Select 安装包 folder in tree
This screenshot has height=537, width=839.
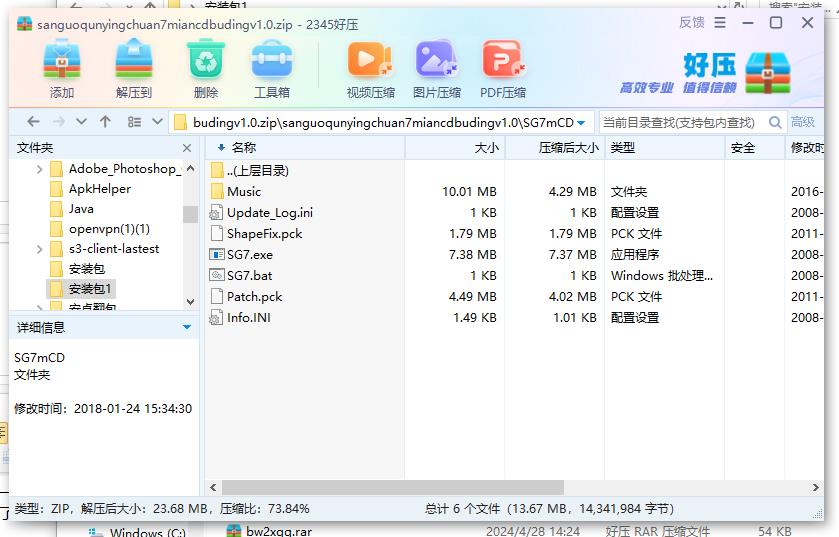pos(87,269)
